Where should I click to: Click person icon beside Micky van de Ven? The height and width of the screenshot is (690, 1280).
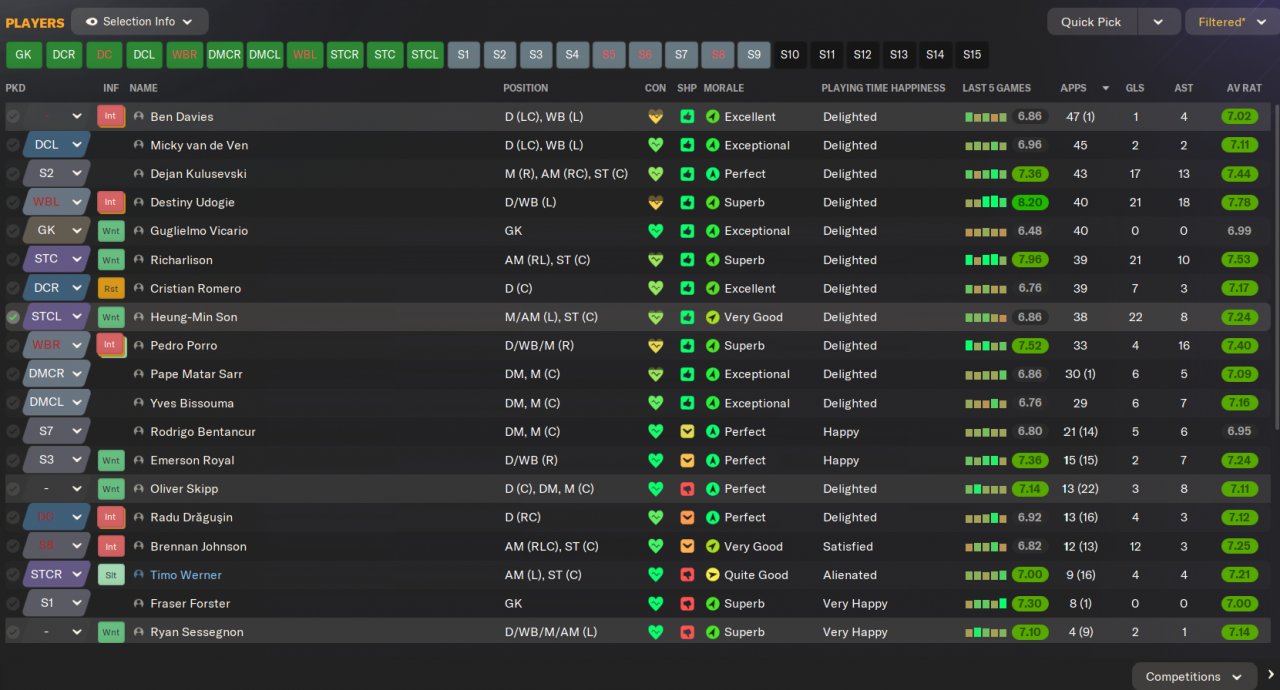tap(139, 145)
